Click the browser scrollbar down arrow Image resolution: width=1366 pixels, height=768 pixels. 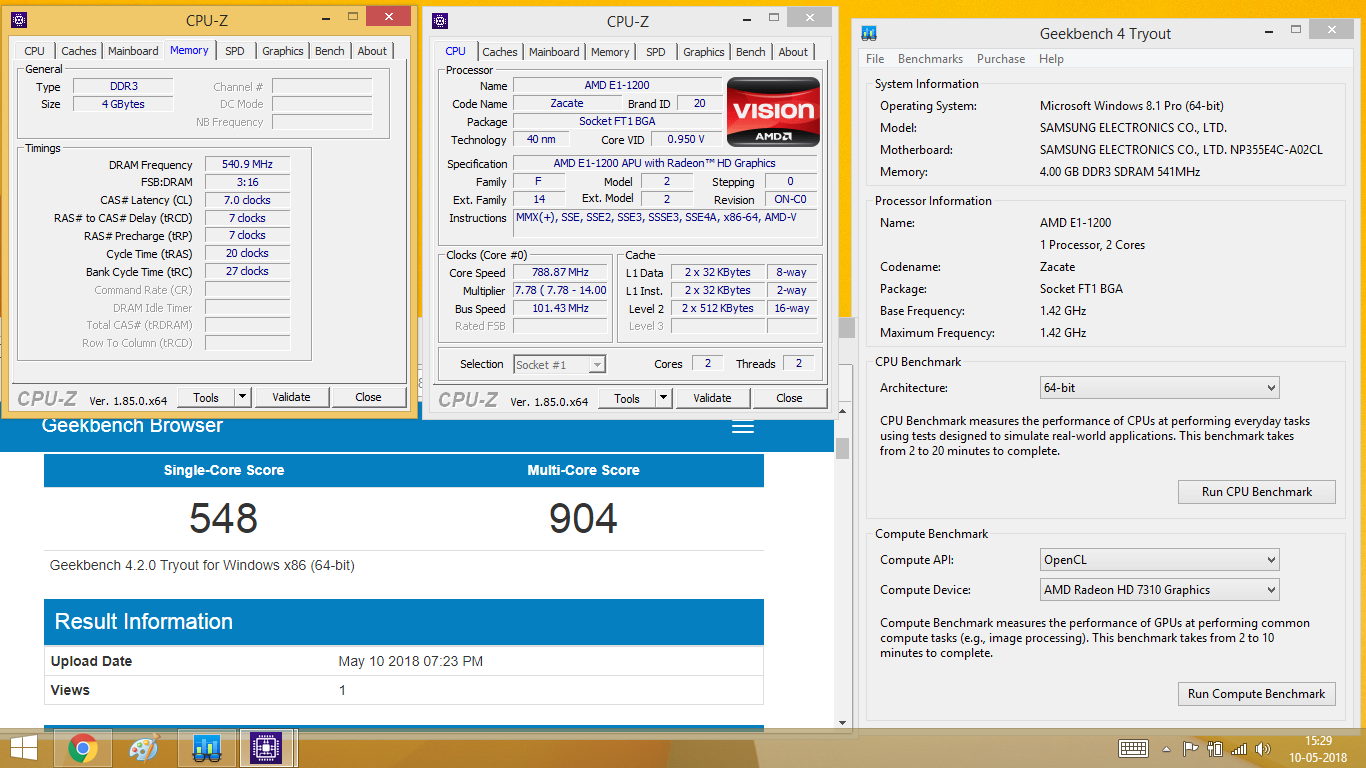point(842,723)
